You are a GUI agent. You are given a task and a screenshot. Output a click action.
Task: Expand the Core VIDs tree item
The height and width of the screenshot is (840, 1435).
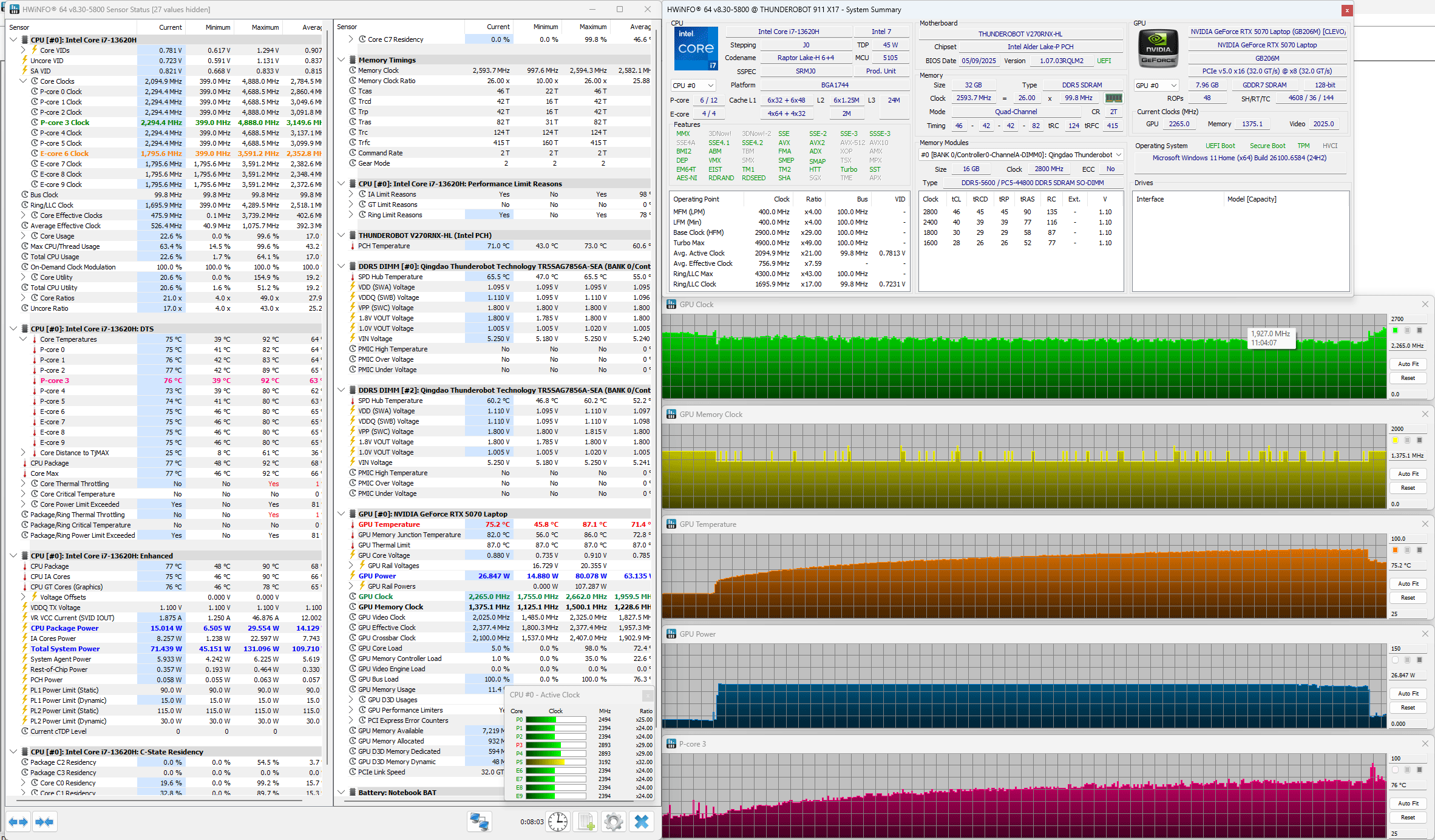[23, 50]
